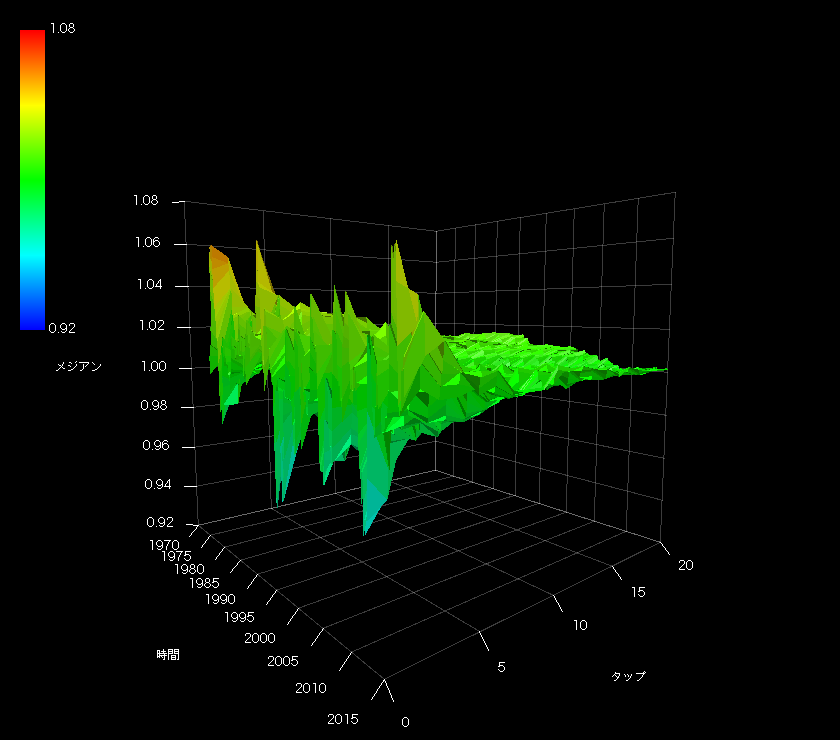Click the 20 tap axis label

pyautogui.click(x=686, y=565)
